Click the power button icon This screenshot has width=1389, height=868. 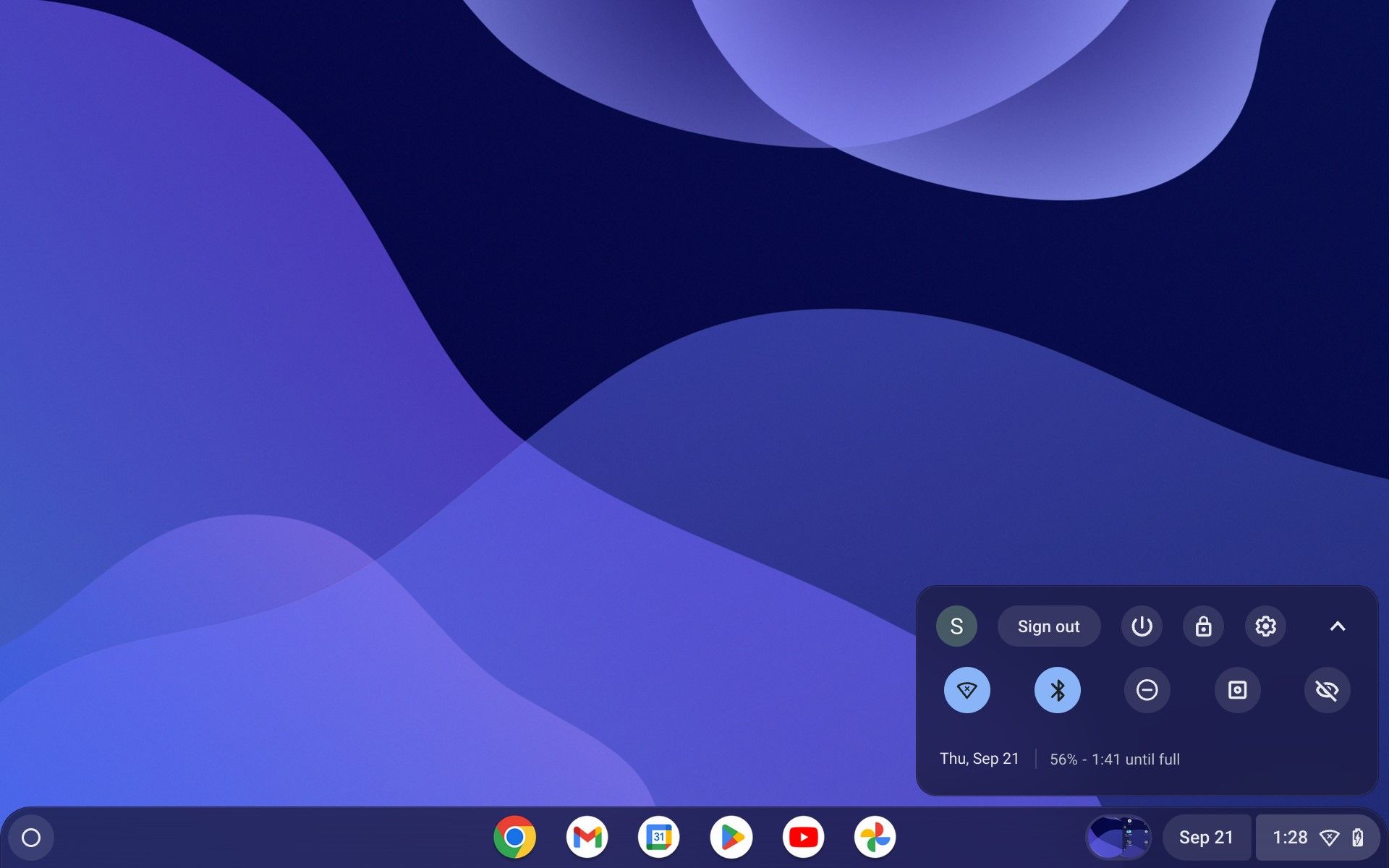(x=1142, y=626)
